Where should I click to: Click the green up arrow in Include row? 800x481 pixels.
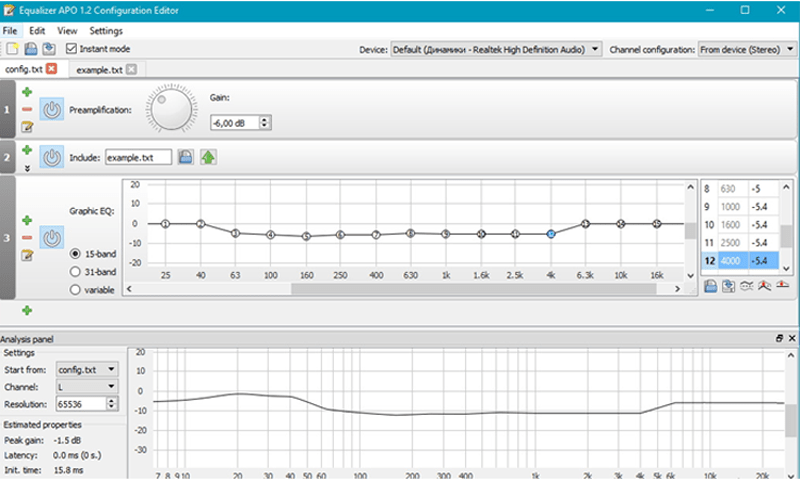pyautogui.click(x=208, y=157)
